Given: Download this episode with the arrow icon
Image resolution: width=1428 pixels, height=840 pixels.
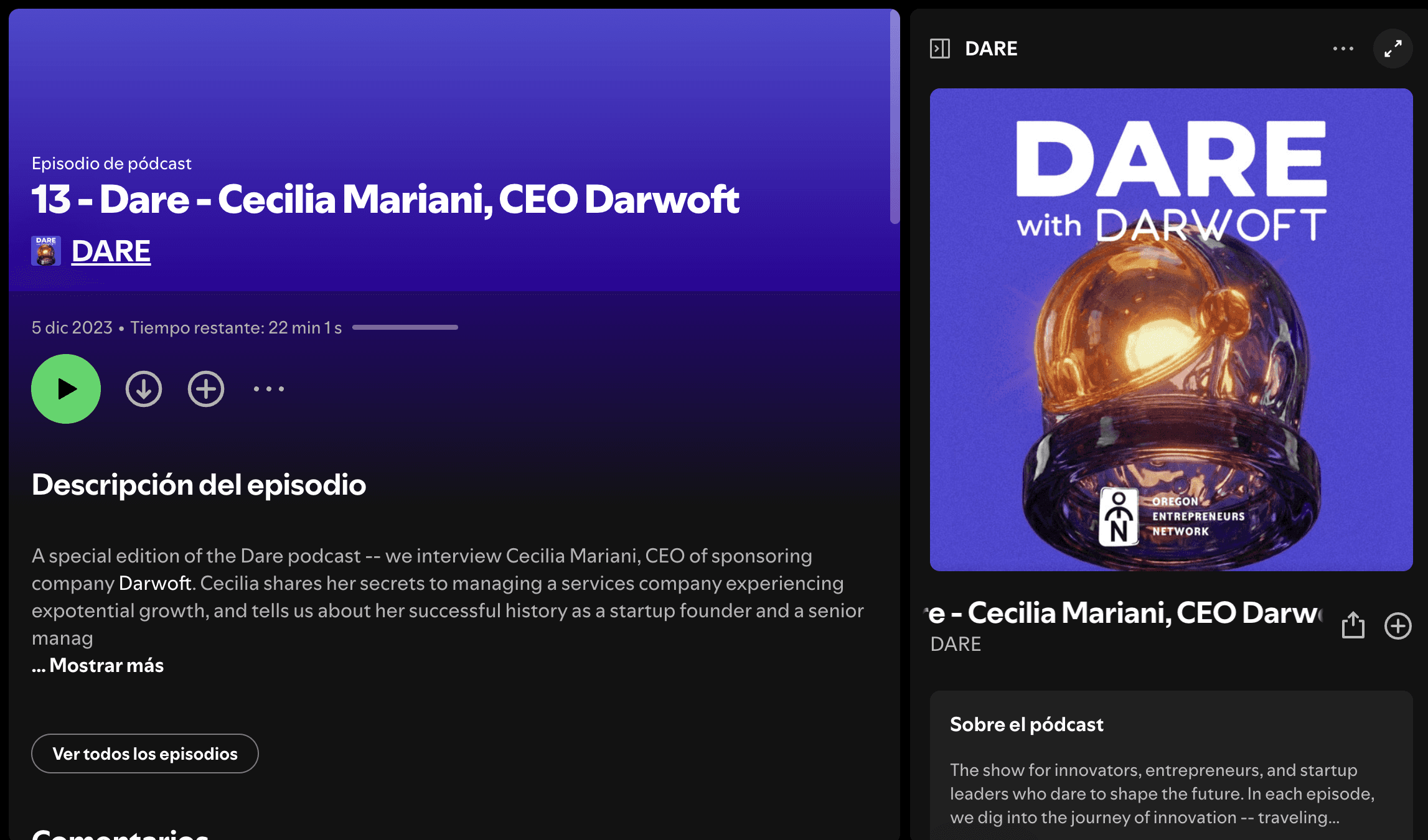Looking at the screenshot, I should 144,389.
